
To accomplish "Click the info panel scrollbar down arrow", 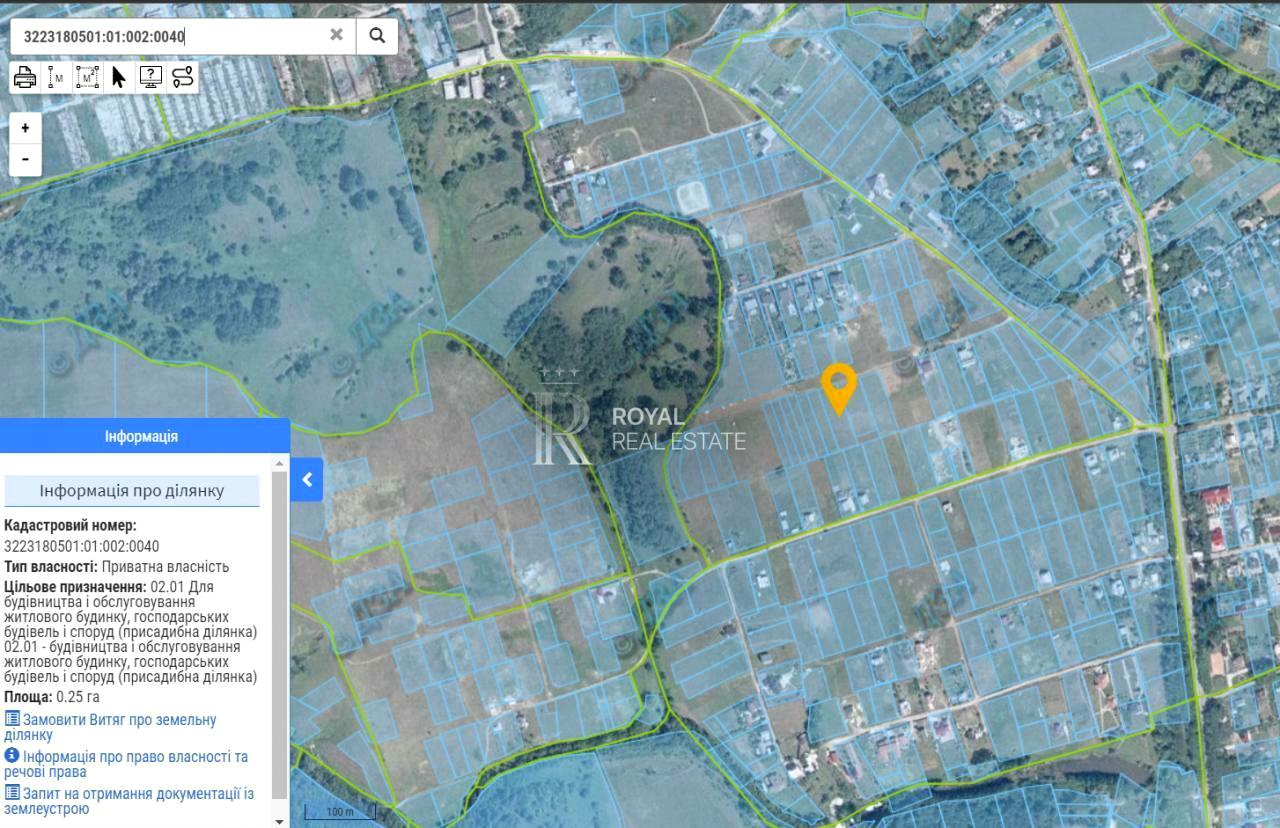I will click(x=280, y=821).
